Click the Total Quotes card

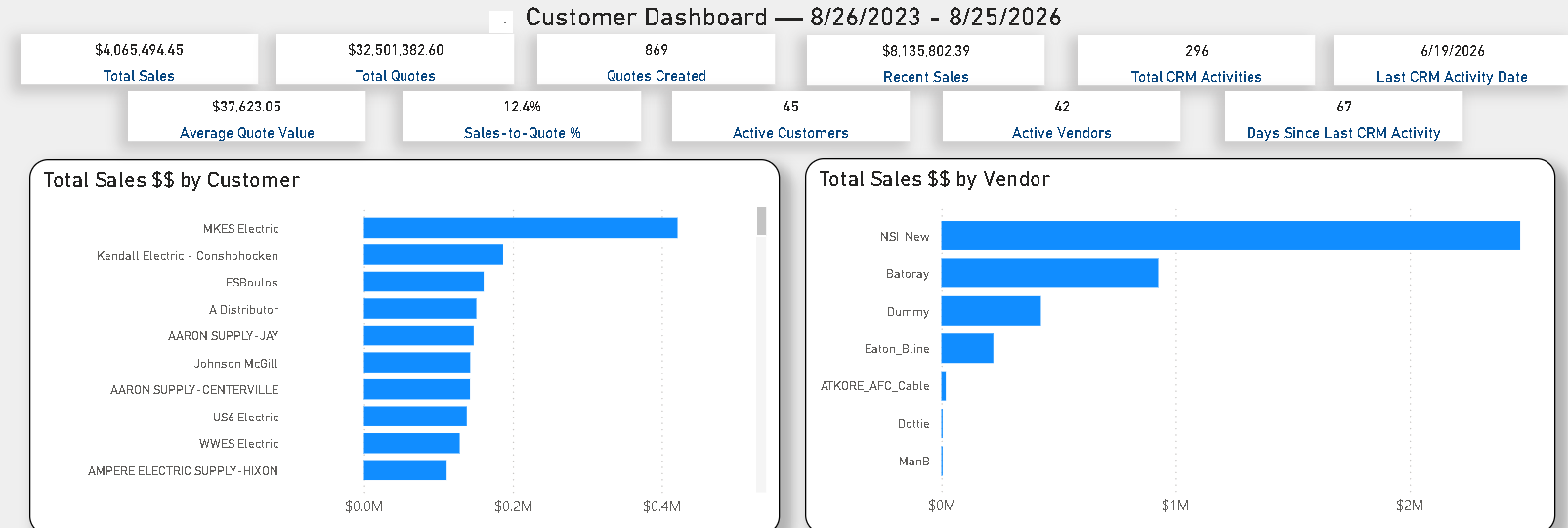tap(395, 60)
